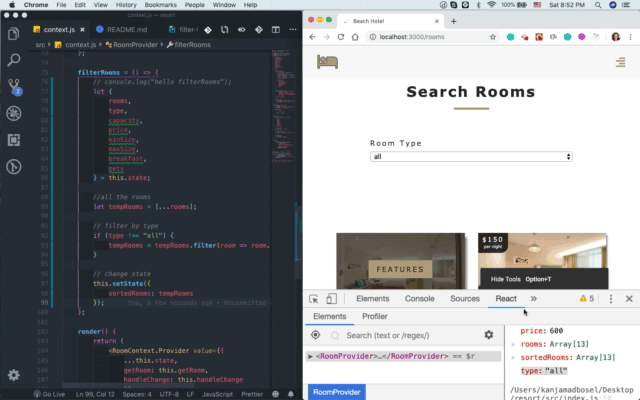Click filterRooms in editor breadcrumb
The height and width of the screenshot is (400, 640).
click(x=189, y=45)
